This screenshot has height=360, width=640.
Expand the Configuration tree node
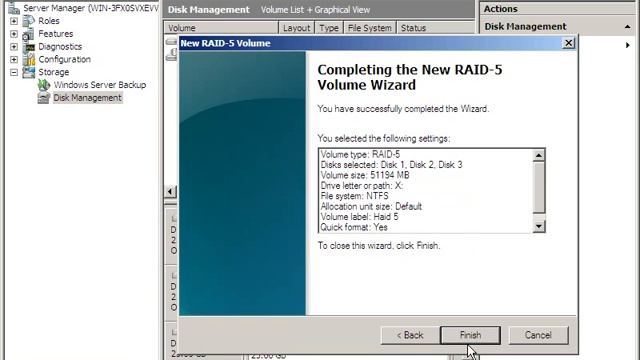coord(14,60)
